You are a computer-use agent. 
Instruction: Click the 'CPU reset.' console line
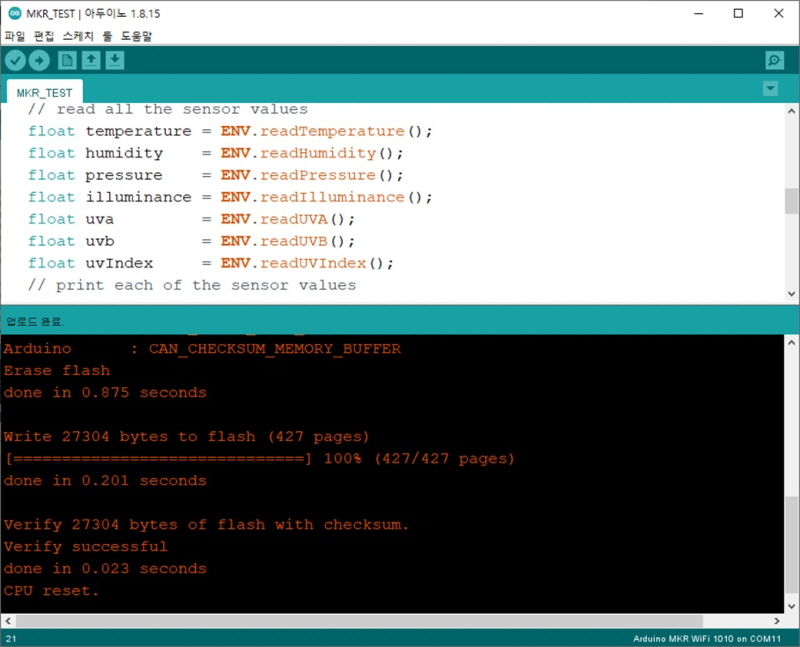[51, 590]
